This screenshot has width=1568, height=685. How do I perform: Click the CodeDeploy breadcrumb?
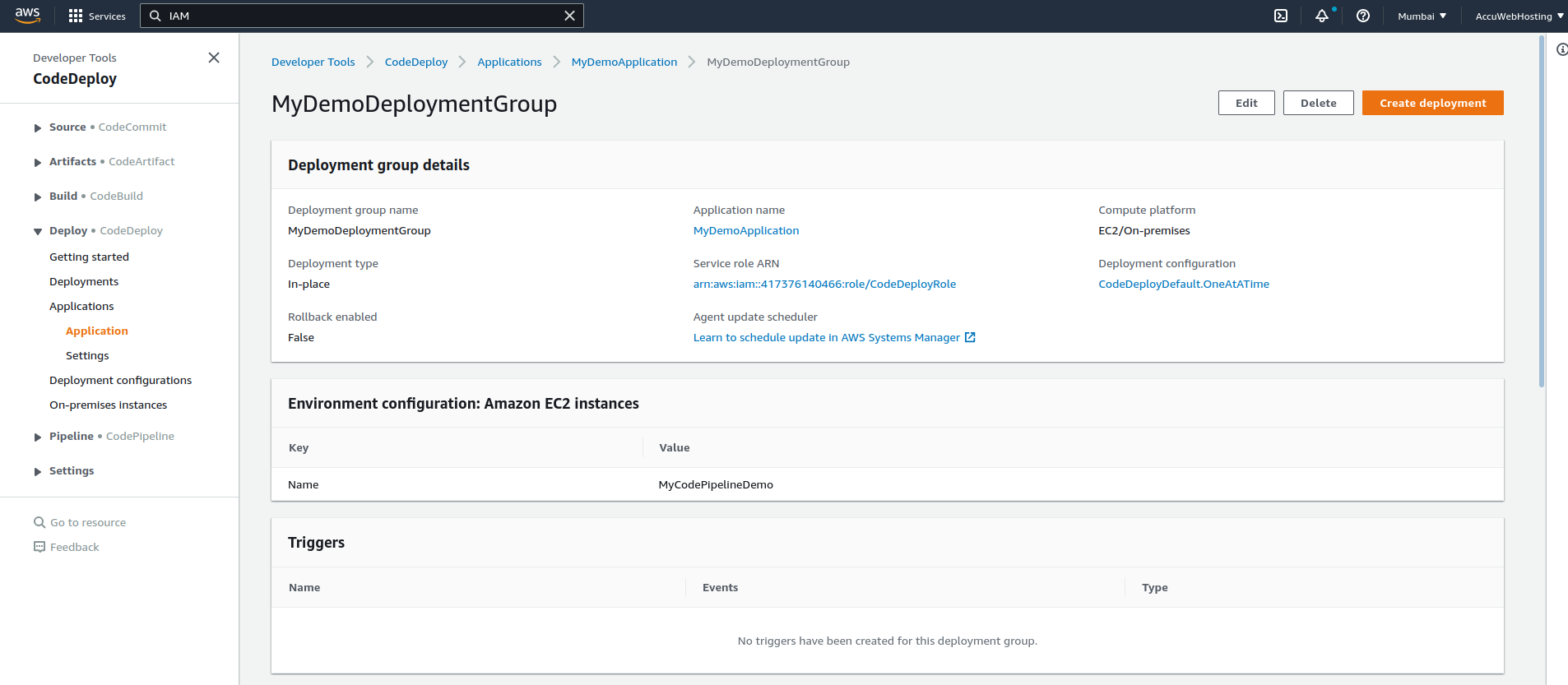(x=416, y=62)
